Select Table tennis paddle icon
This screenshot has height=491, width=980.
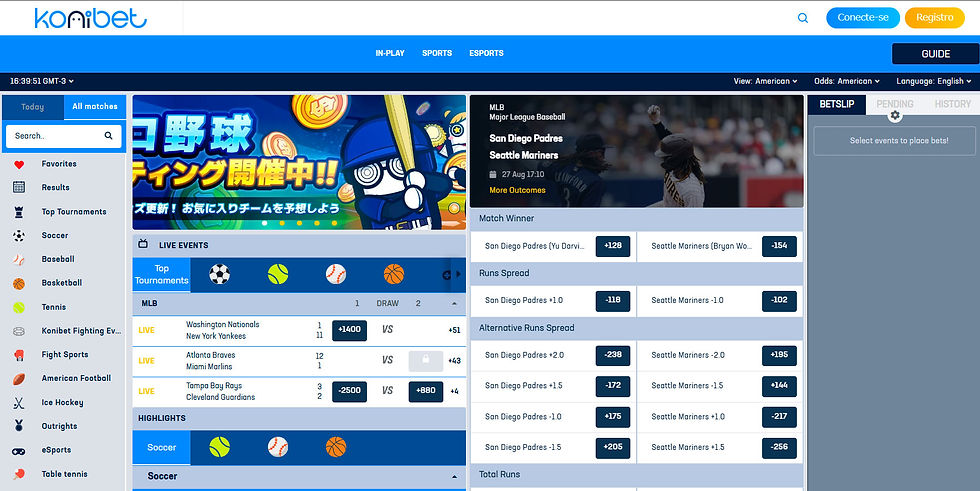pyautogui.click(x=19, y=474)
